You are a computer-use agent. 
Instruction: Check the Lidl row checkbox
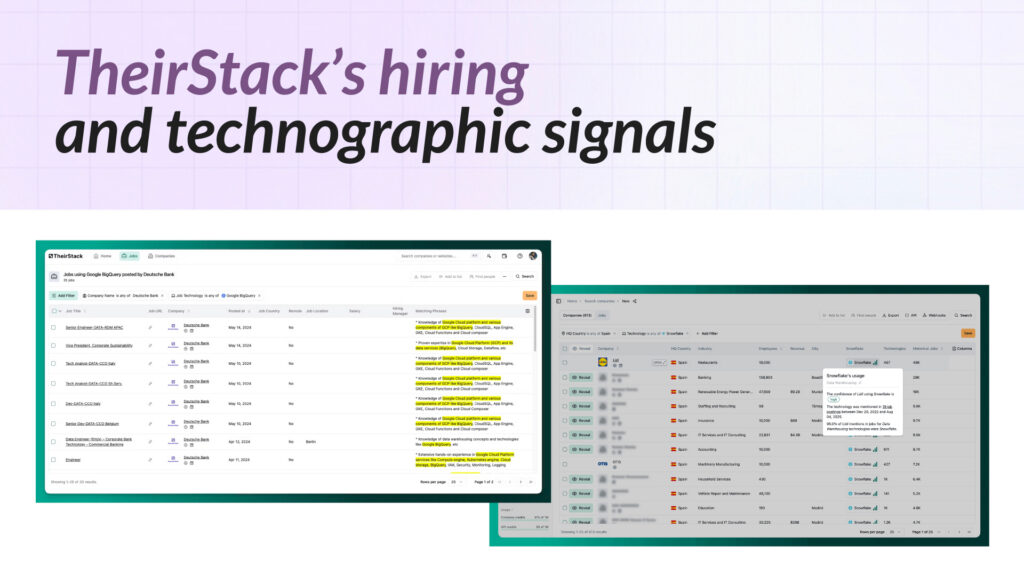pyautogui.click(x=565, y=362)
